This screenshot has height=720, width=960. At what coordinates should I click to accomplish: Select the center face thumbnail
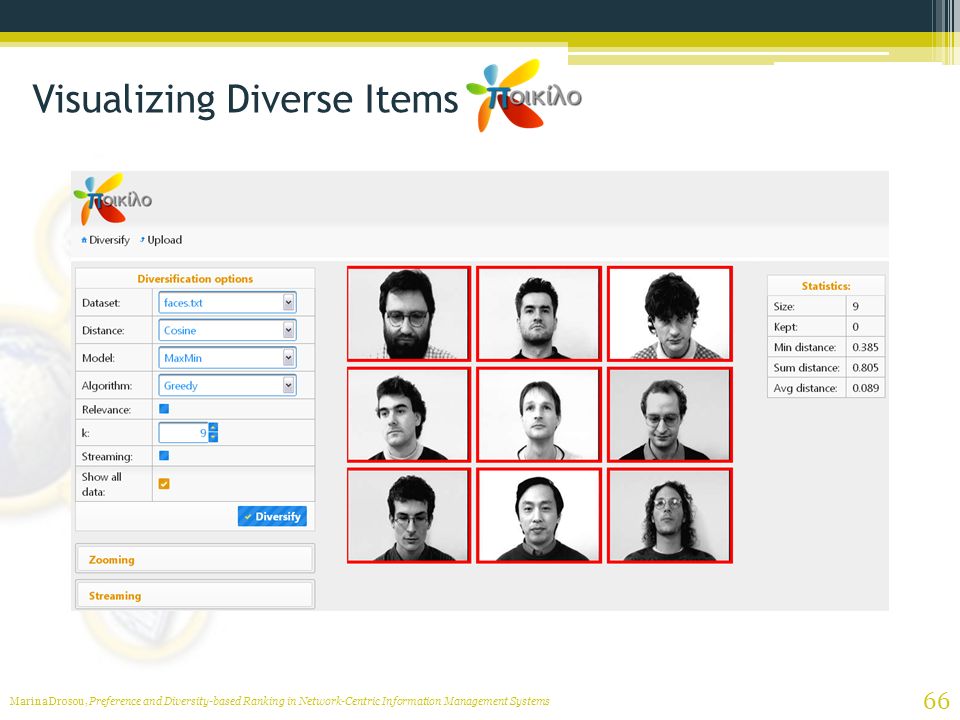[x=539, y=414]
